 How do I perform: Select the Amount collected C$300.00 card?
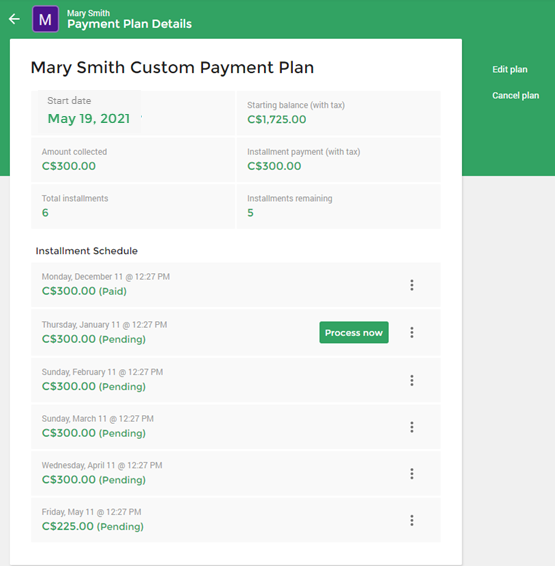coord(133,160)
